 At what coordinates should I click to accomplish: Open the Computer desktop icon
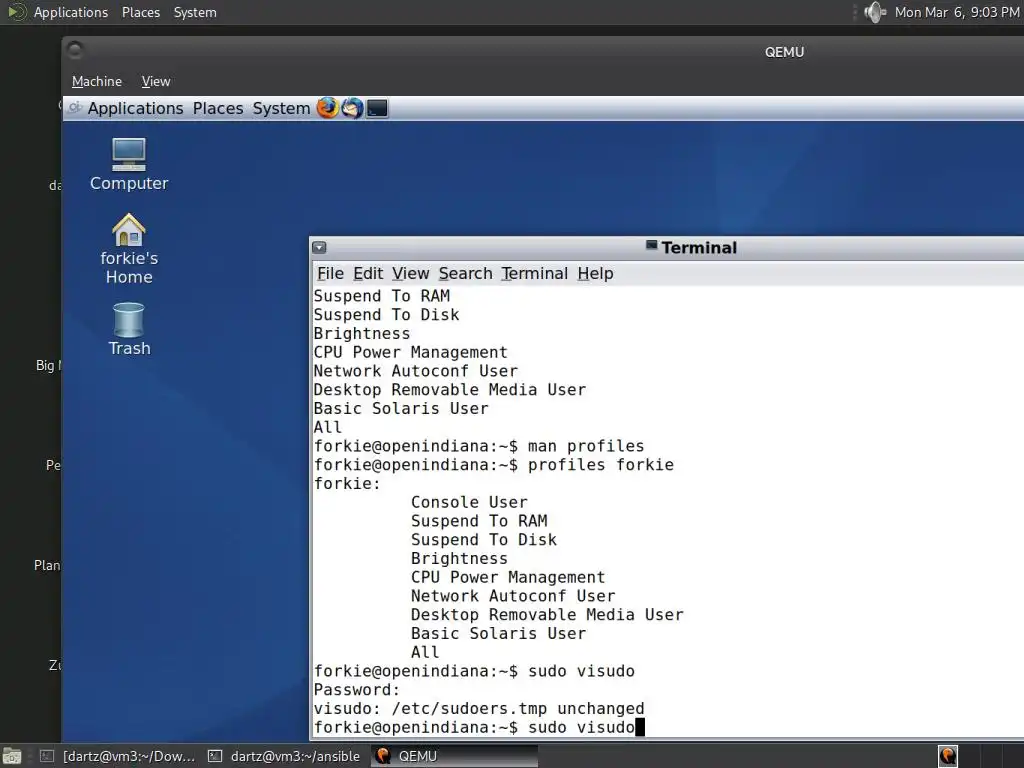pos(129,165)
